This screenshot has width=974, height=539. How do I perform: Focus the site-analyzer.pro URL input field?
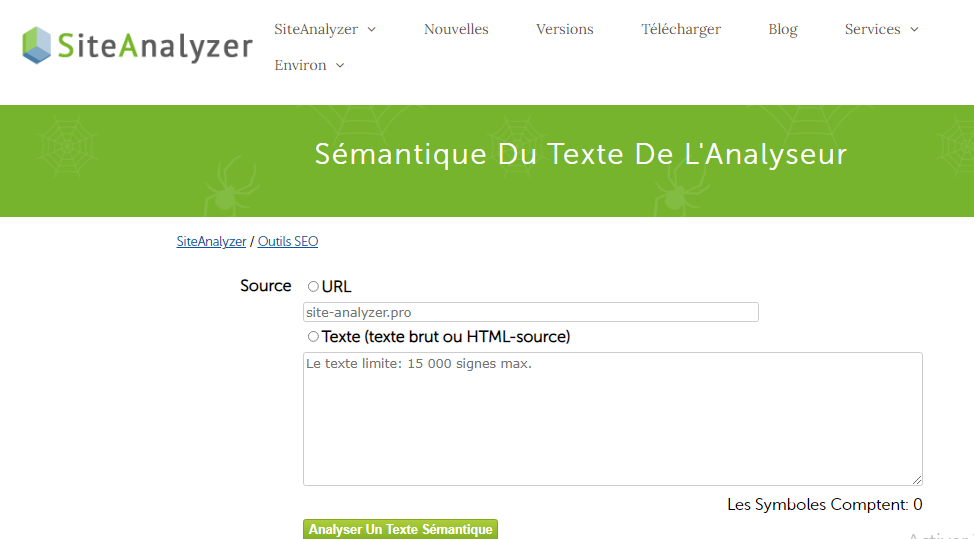coord(530,312)
